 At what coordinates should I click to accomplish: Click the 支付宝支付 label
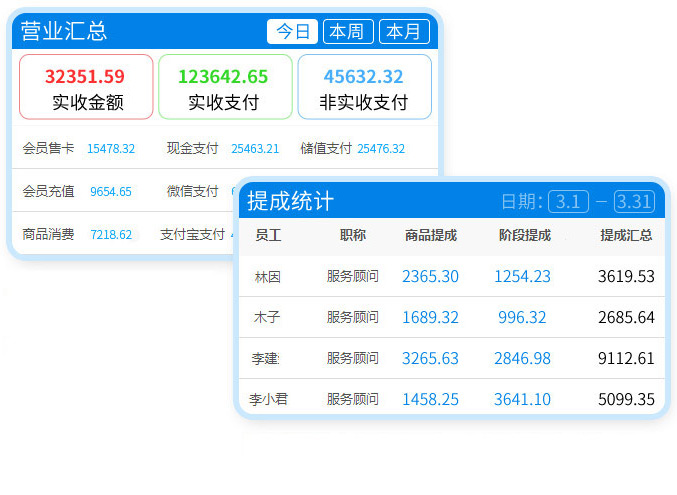[x=193, y=235]
